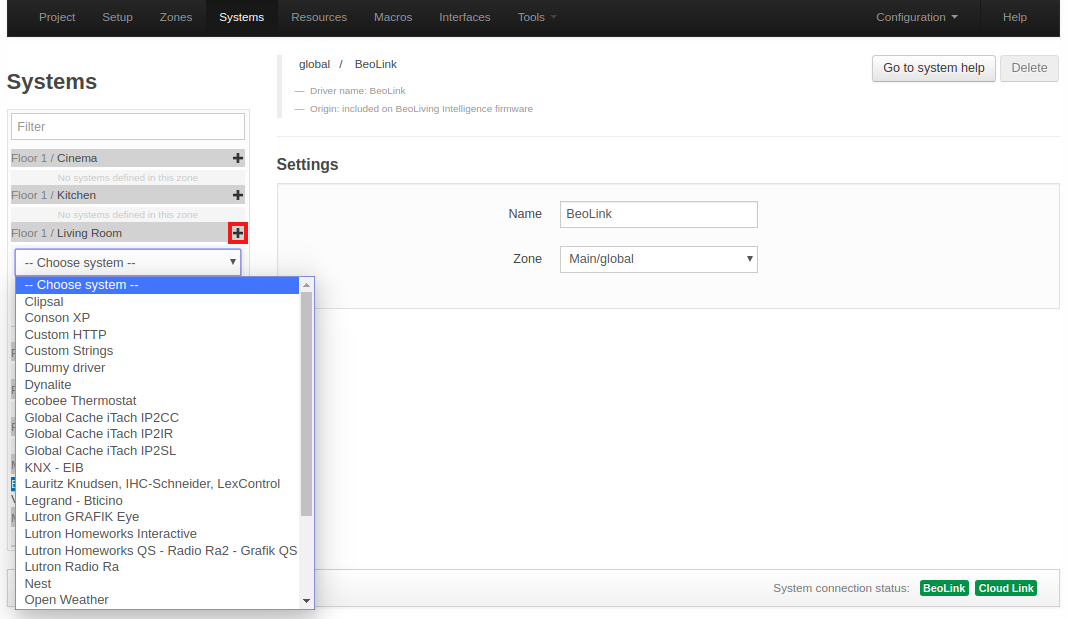This screenshot has width=1068, height=619.
Task: Choose Clipsal from the system list
Action: coord(157,302)
